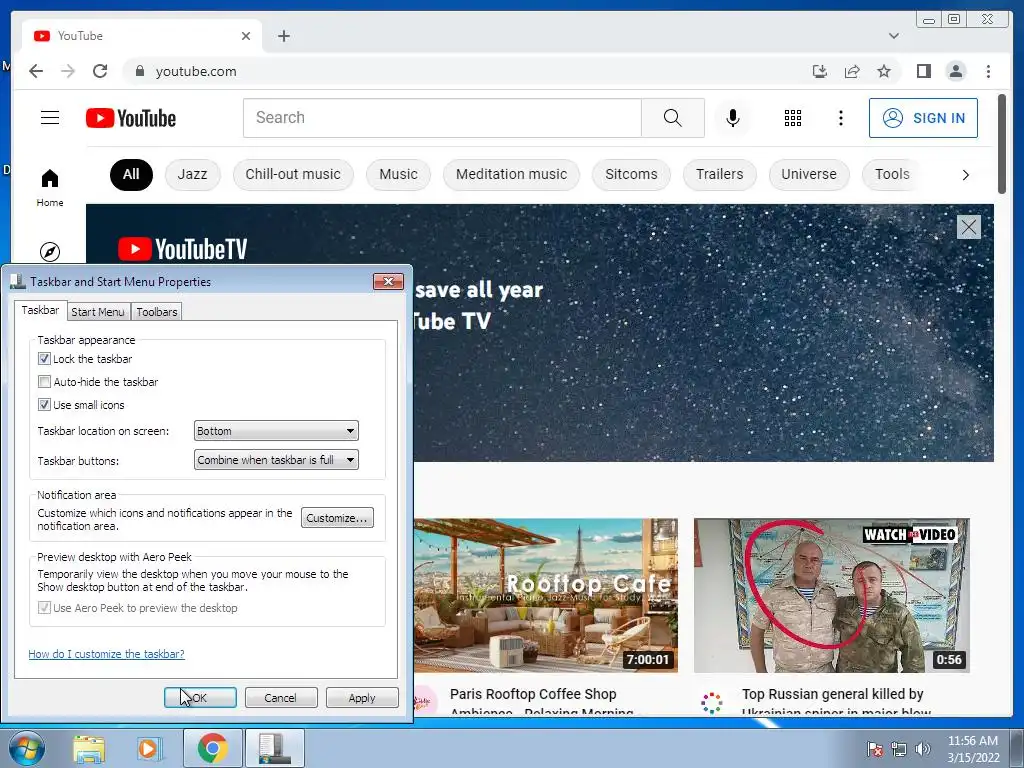
Task: Click the YouTube logo
Action: [x=131, y=118]
